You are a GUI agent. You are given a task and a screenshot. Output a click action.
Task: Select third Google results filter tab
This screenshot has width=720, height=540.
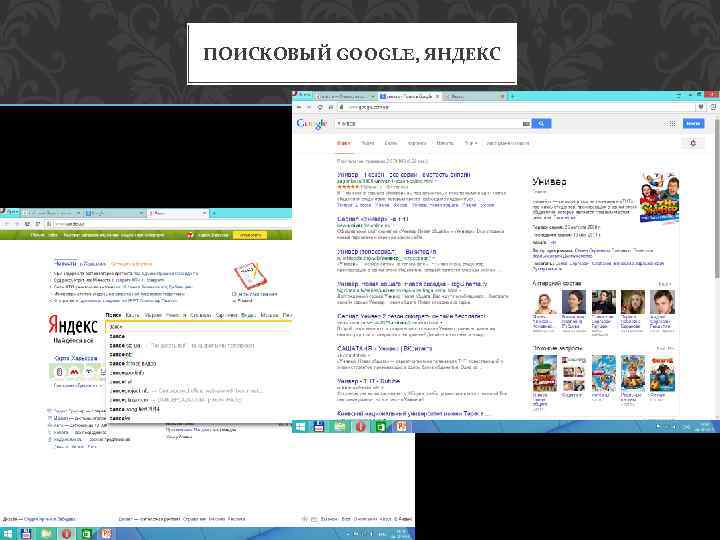[x=391, y=143]
